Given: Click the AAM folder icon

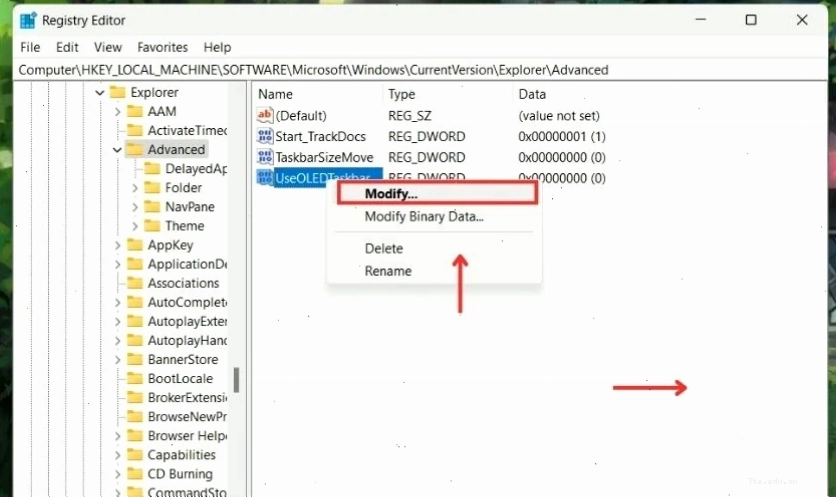Looking at the screenshot, I should (135, 111).
